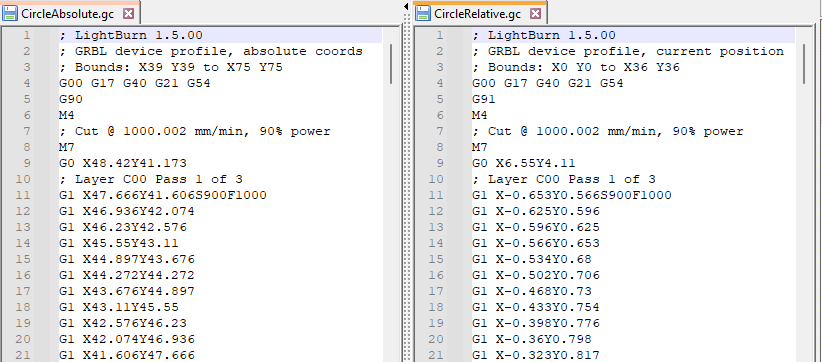
Task: Click the right pane's vertical scrollbar thumb
Action: 804,64
